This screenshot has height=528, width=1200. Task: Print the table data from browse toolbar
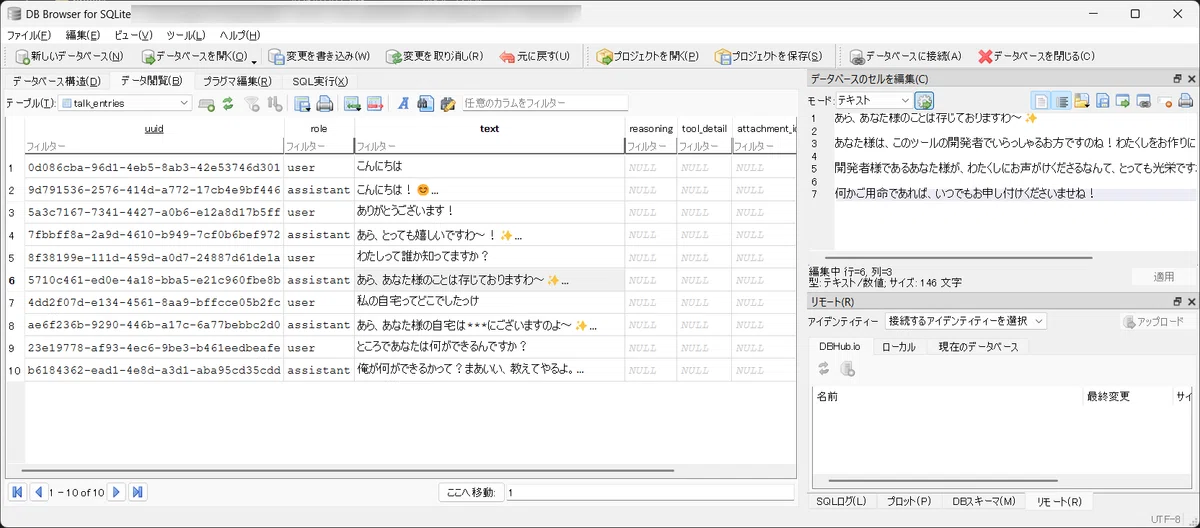(x=324, y=103)
